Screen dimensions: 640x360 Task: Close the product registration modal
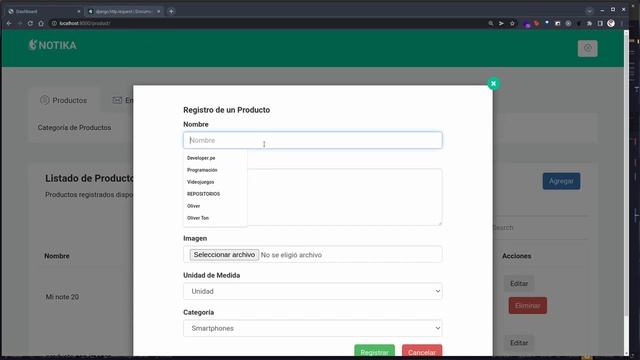coord(493,84)
